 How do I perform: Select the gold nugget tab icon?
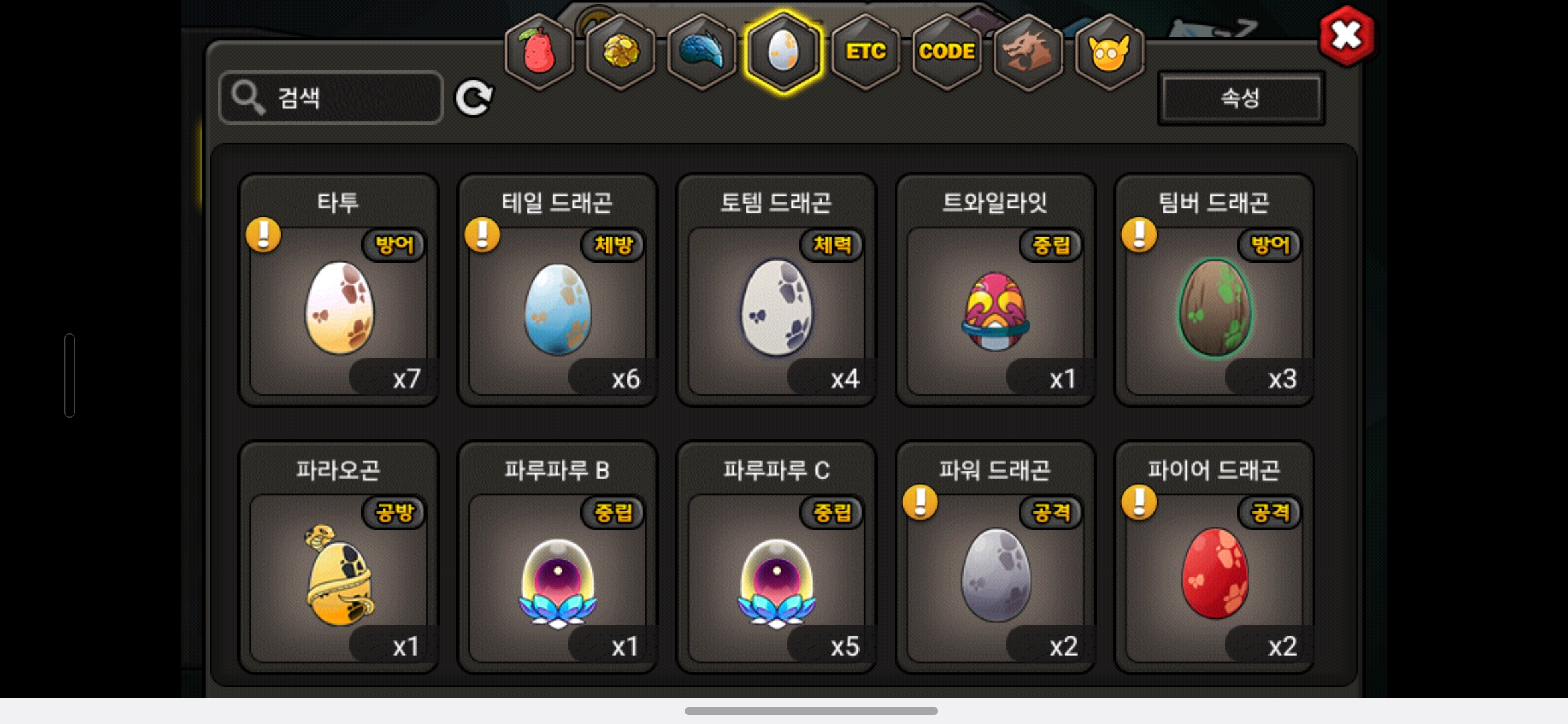(620, 52)
